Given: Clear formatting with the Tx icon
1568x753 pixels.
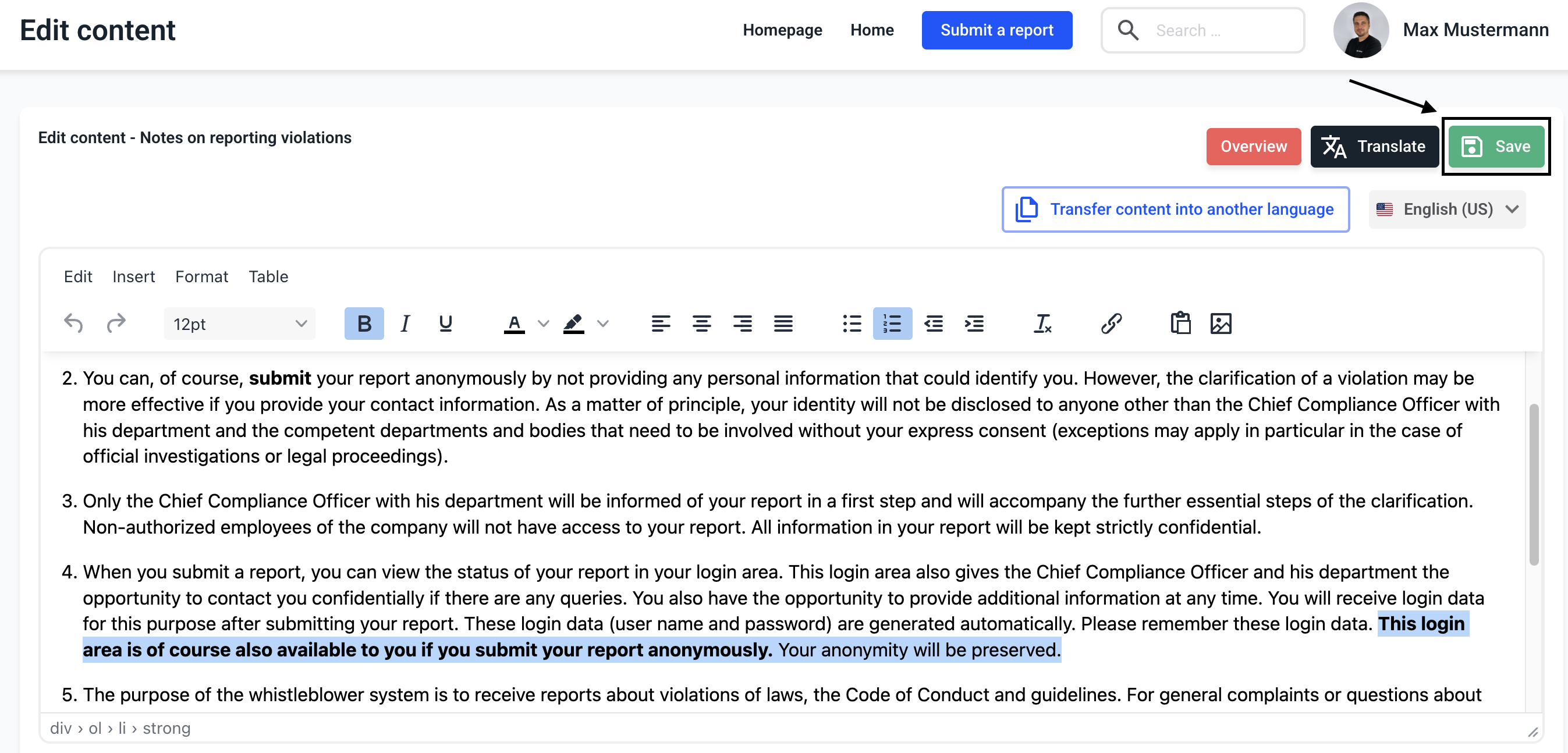Looking at the screenshot, I should pyautogui.click(x=1042, y=323).
